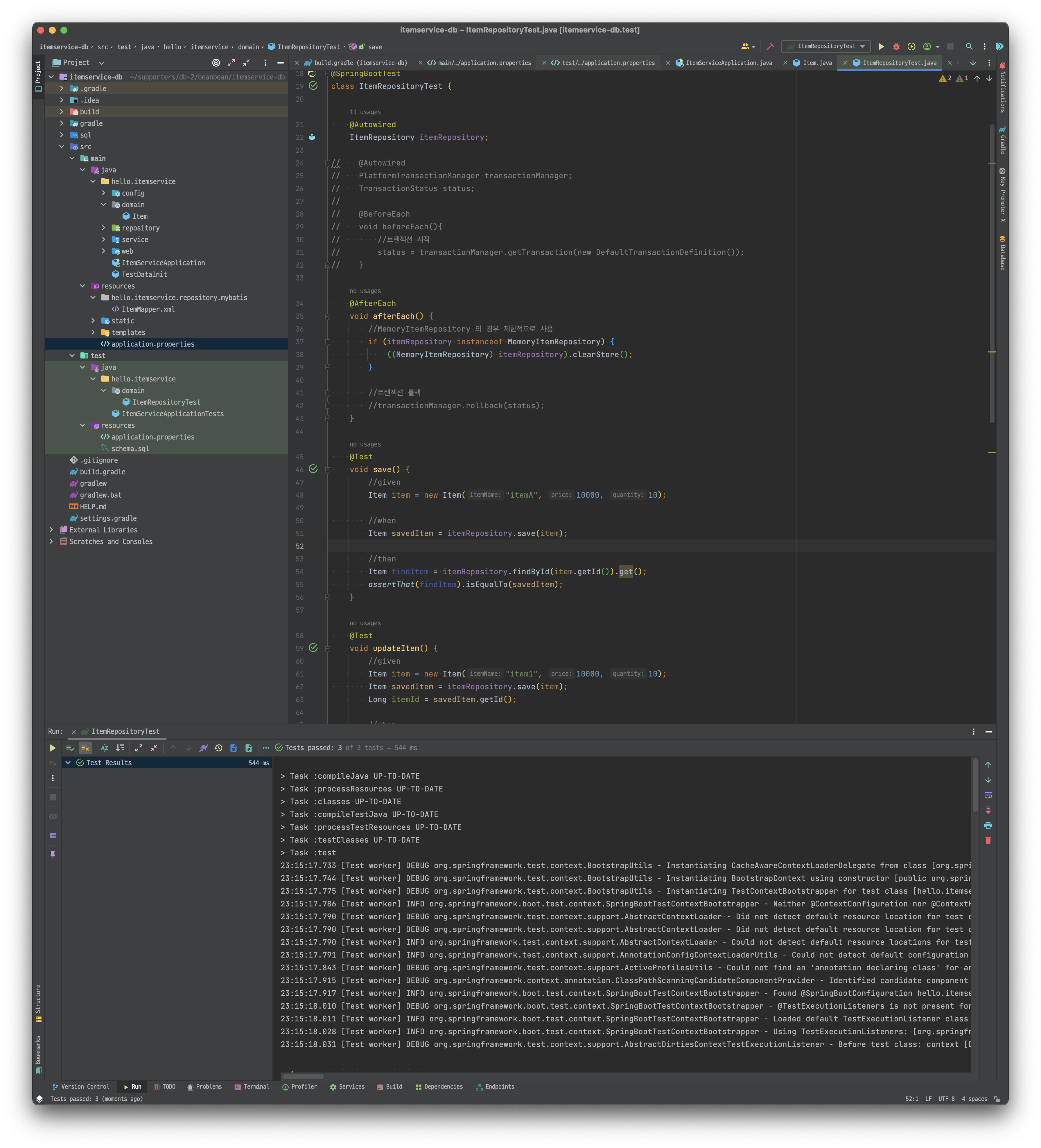Screen dimensions: 1041x1148
Task: Toggle the layout icon in Run left strip
Action: point(53,835)
